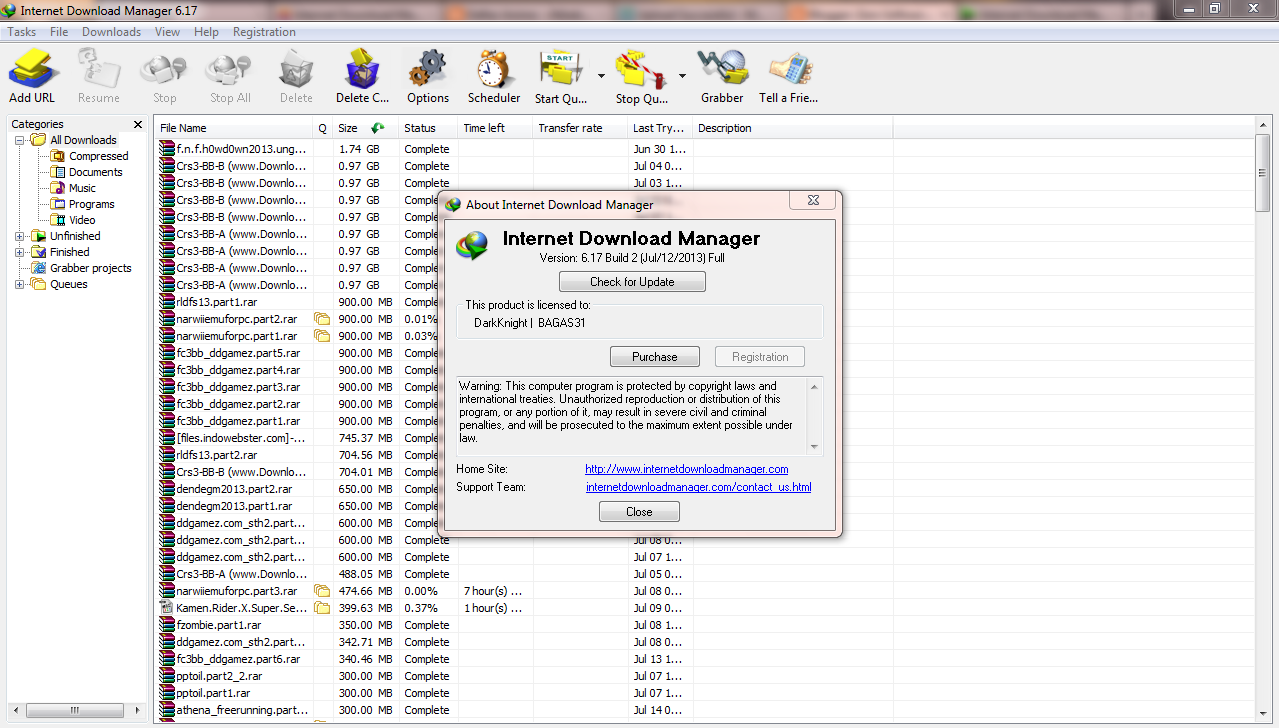This screenshot has width=1279, height=728.
Task: Click the Resume toolbar icon
Action: click(99, 70)
